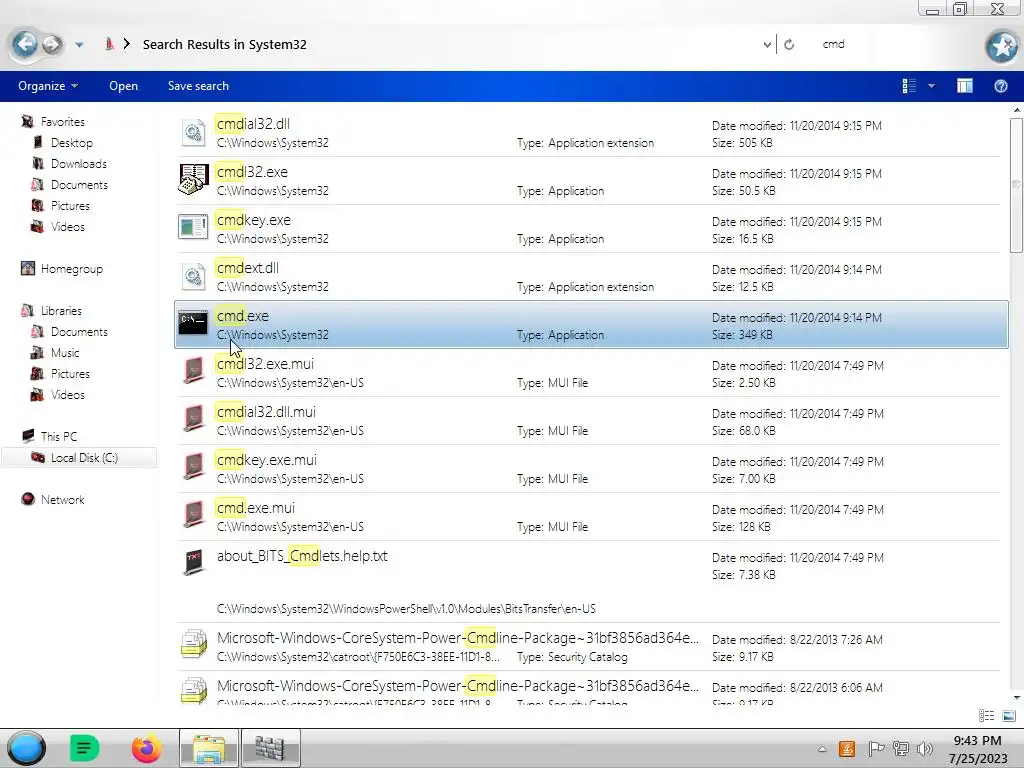This screenshot has height=768, width=1024.
Task: Click the about_BITS_Cmdlets.help.txt file name
Action: (302, 556)
